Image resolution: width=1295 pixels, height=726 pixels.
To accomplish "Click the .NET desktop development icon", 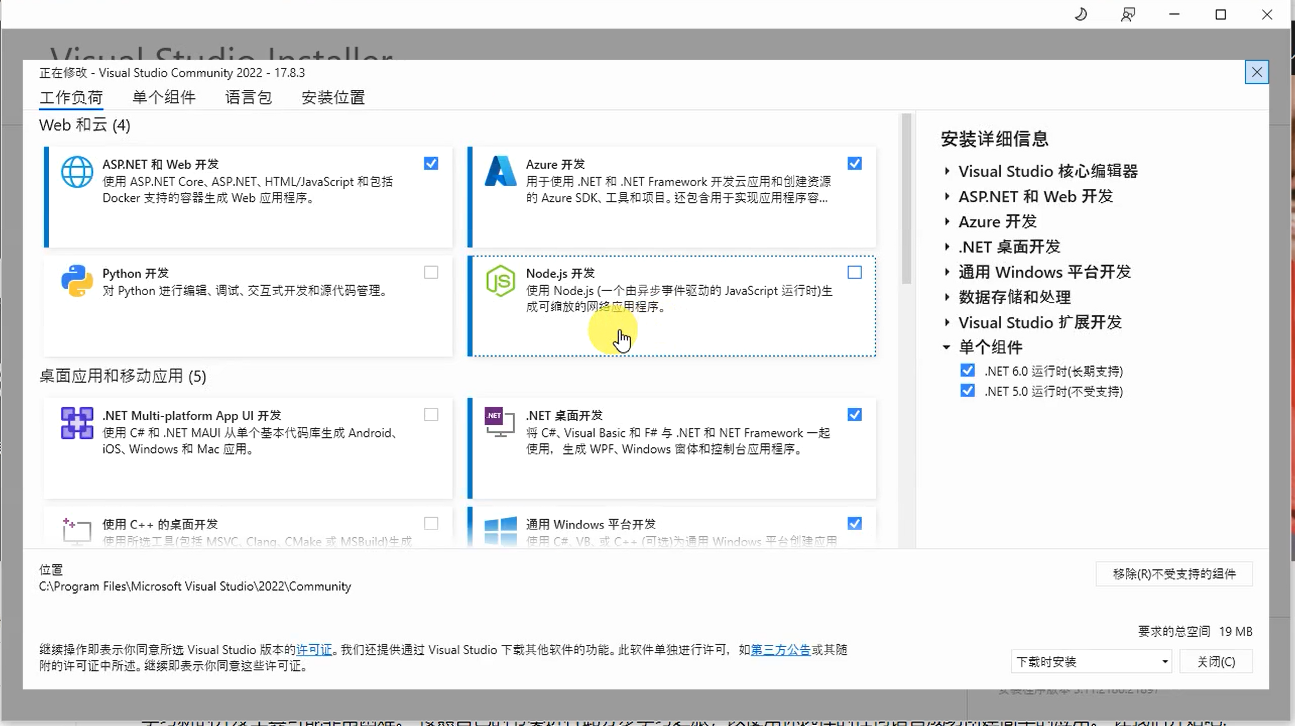I will 500,421.
